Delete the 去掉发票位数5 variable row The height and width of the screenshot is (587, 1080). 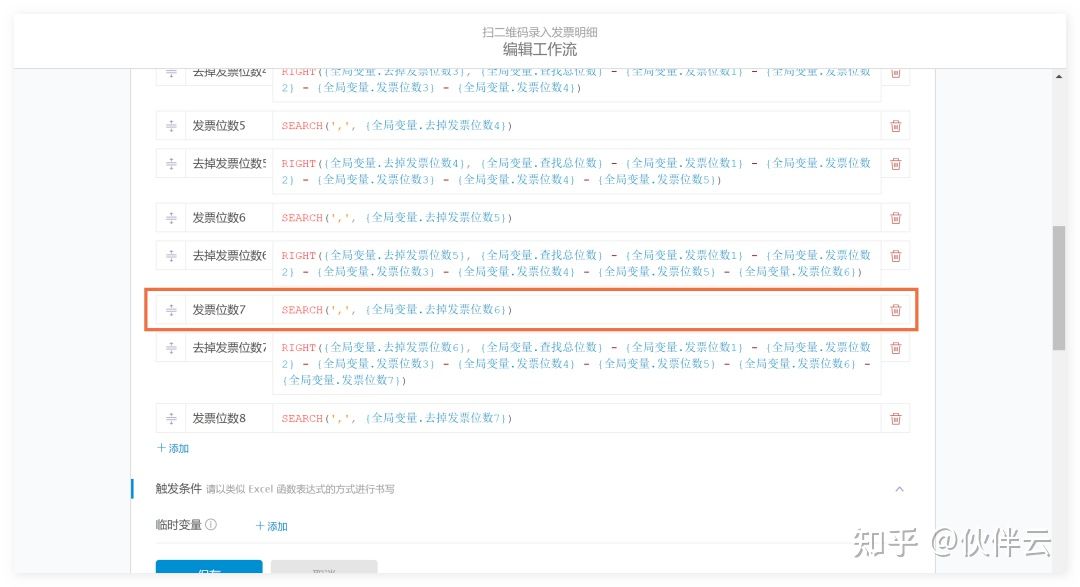895,164
